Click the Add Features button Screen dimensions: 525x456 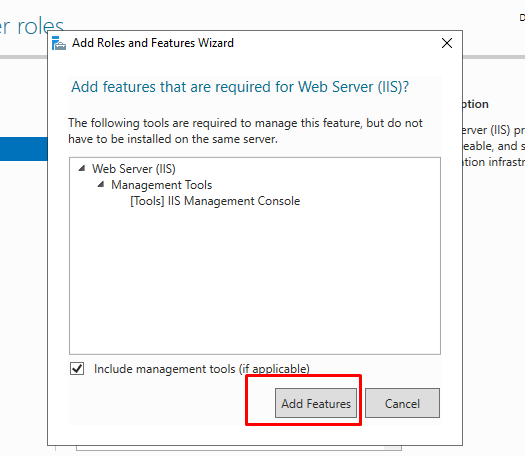point(316,403)
